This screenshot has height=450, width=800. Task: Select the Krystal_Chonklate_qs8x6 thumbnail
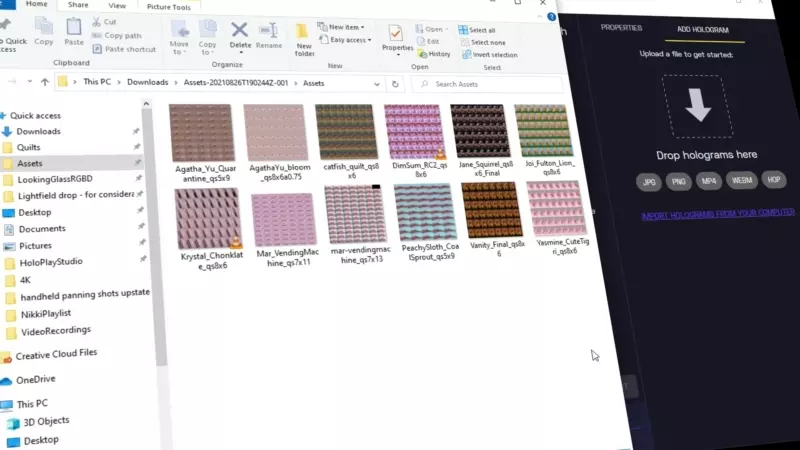tap(207, 219)
